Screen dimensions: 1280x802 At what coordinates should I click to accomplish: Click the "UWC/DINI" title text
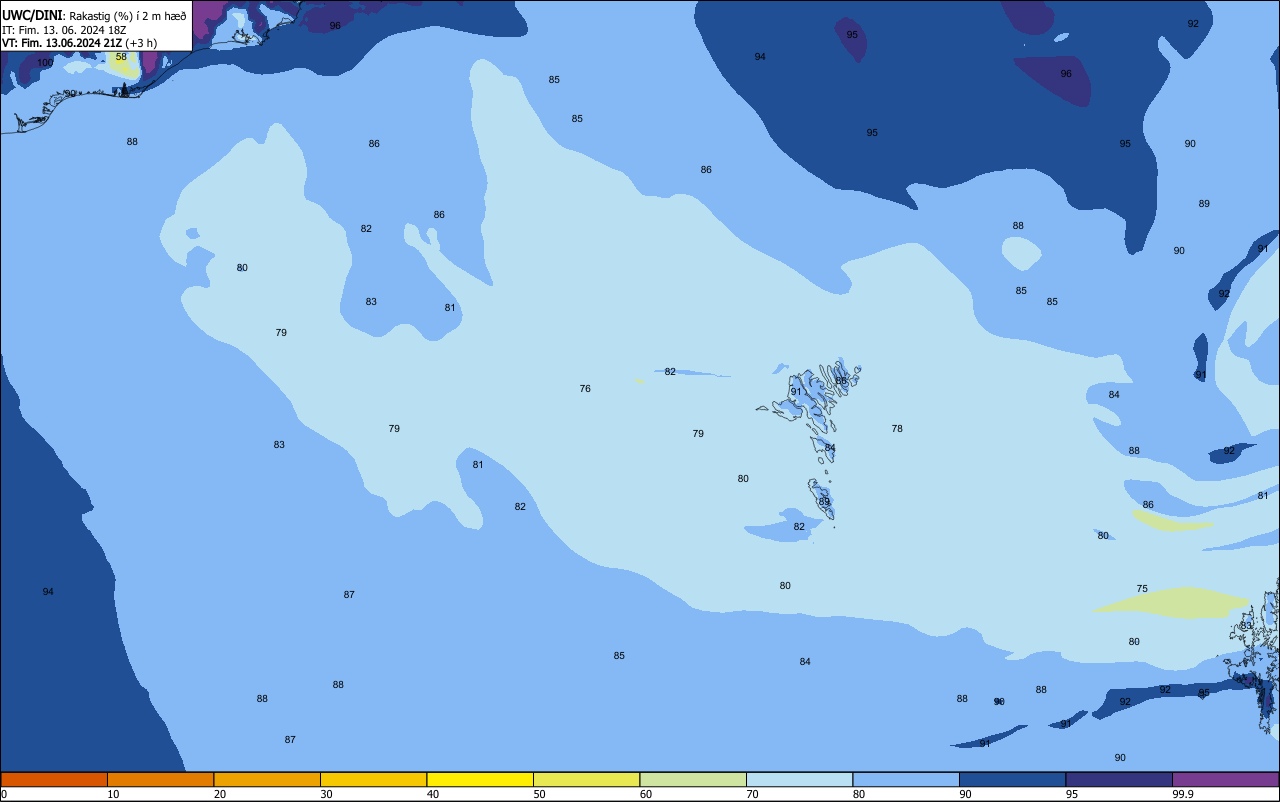click(32, 16)
